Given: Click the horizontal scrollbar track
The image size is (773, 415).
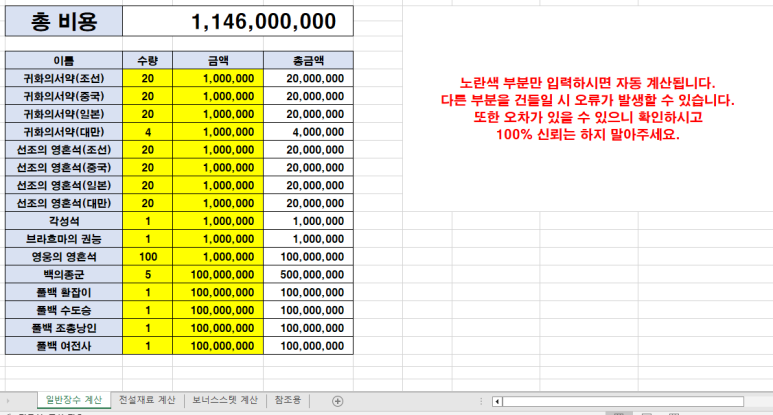Looking at the screenshot, I should (623, 402).
